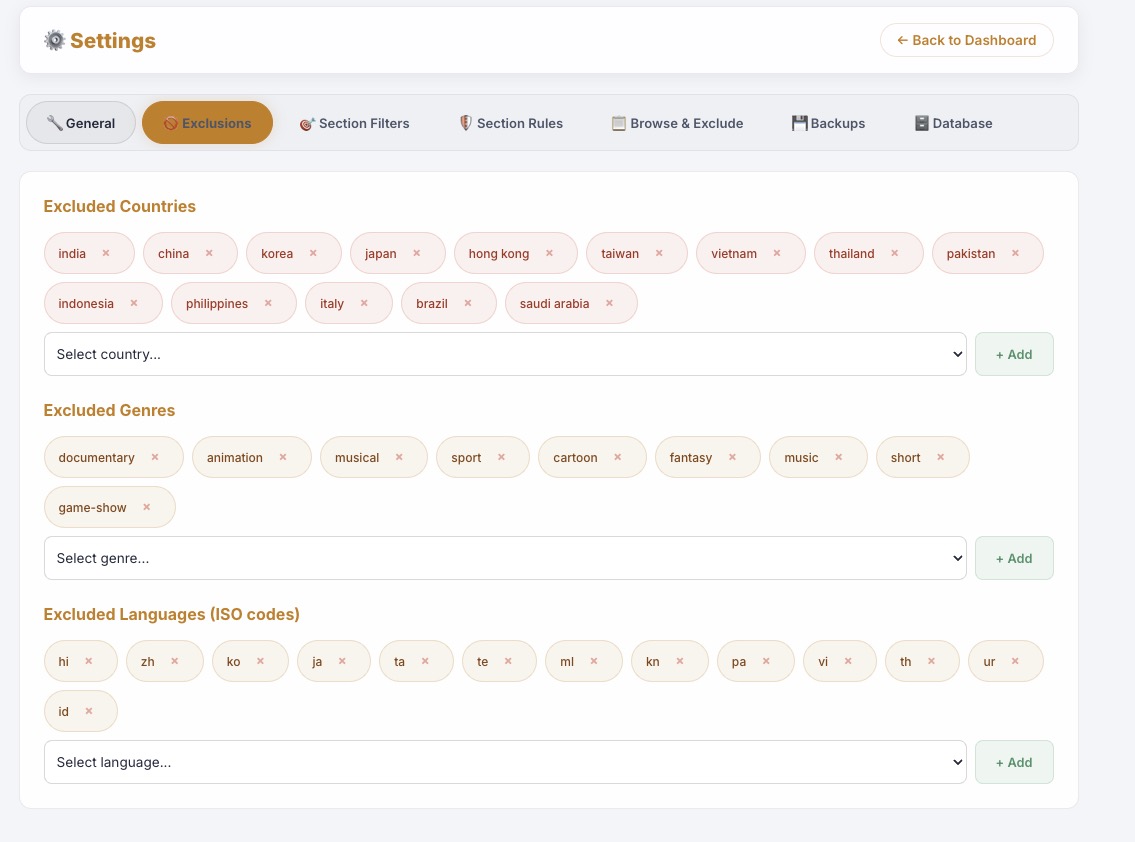The height and width of the screenshot is (842, 1135).
Task: Click the x on the italy tag
Action: pyautogui.click(x=364, y=303)
